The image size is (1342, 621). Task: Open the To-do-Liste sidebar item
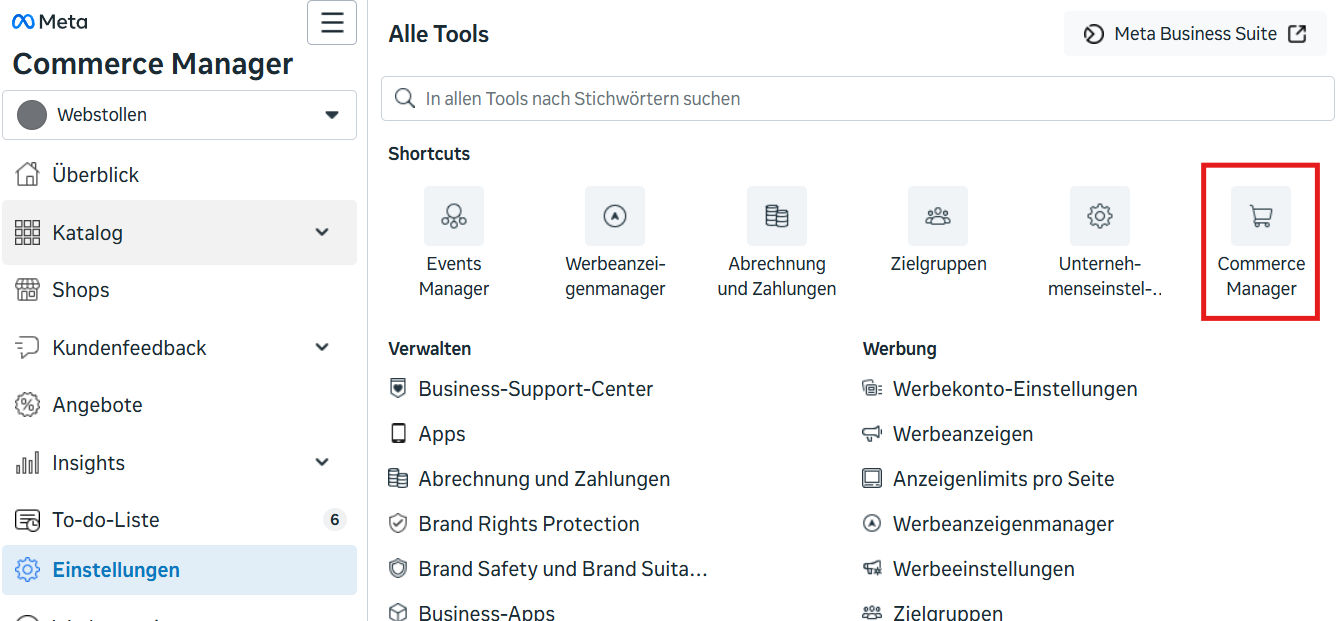[180, 520]
